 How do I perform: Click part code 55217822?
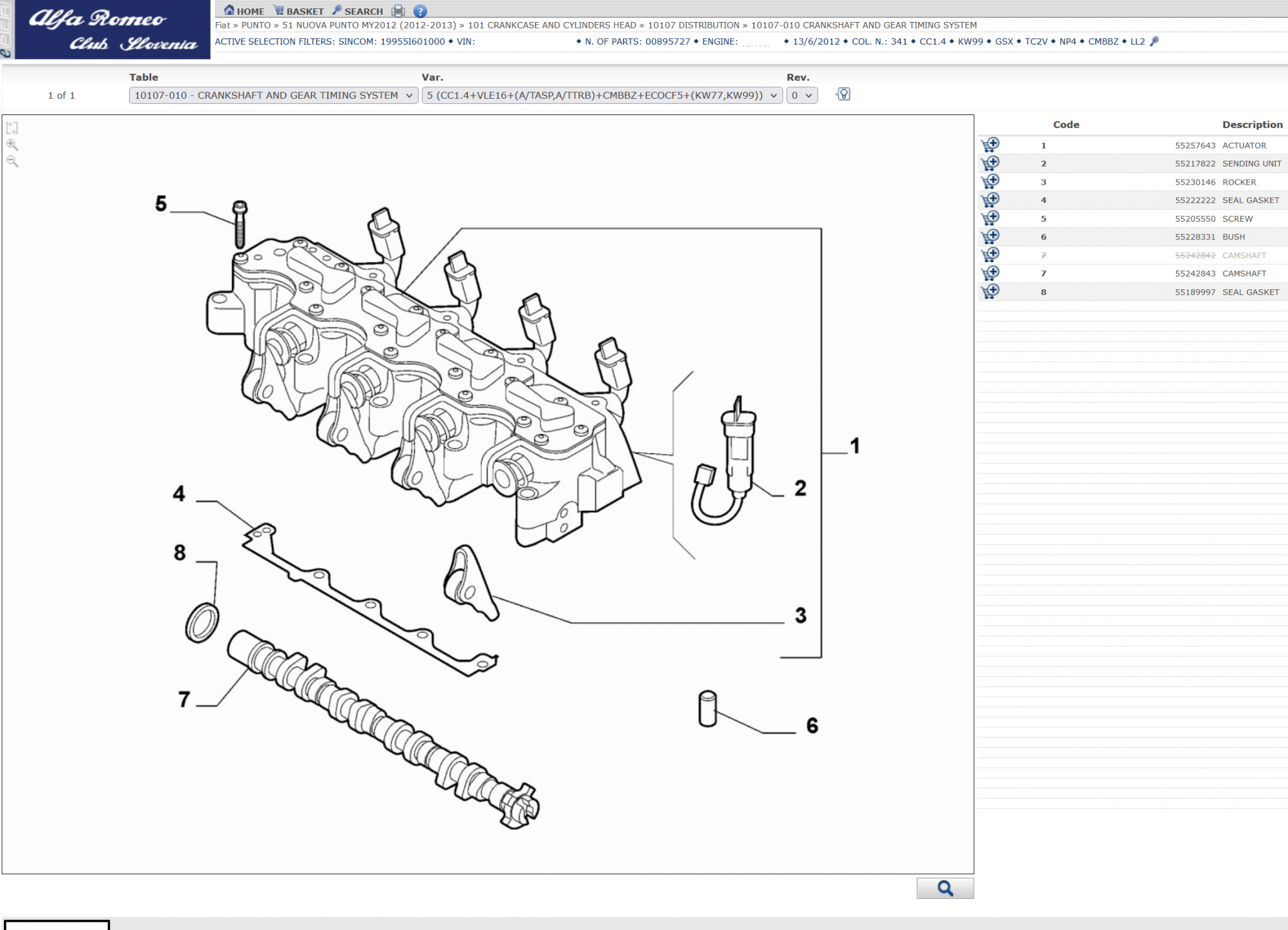[1195, 163]
